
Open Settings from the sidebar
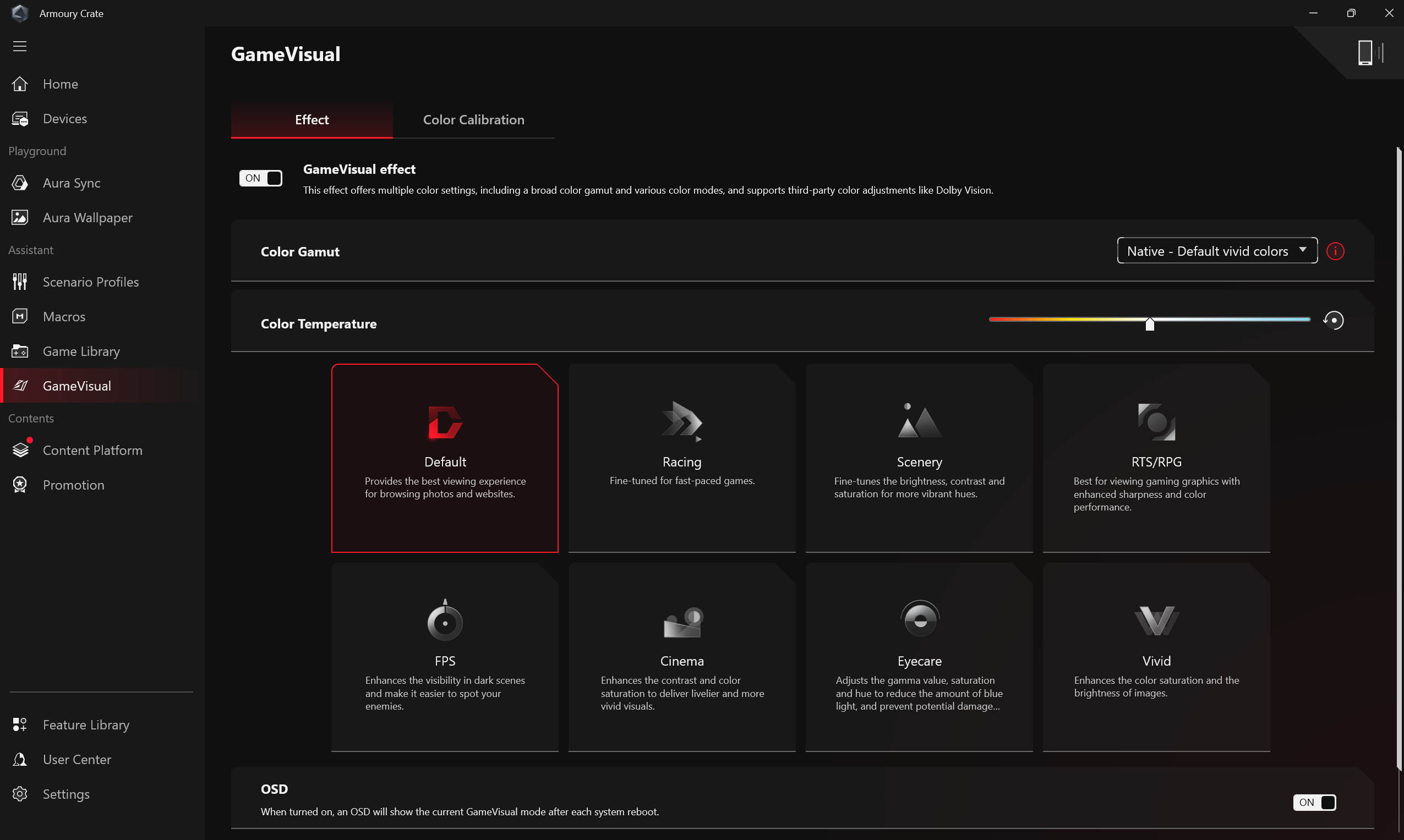click(x=66, y=794)
